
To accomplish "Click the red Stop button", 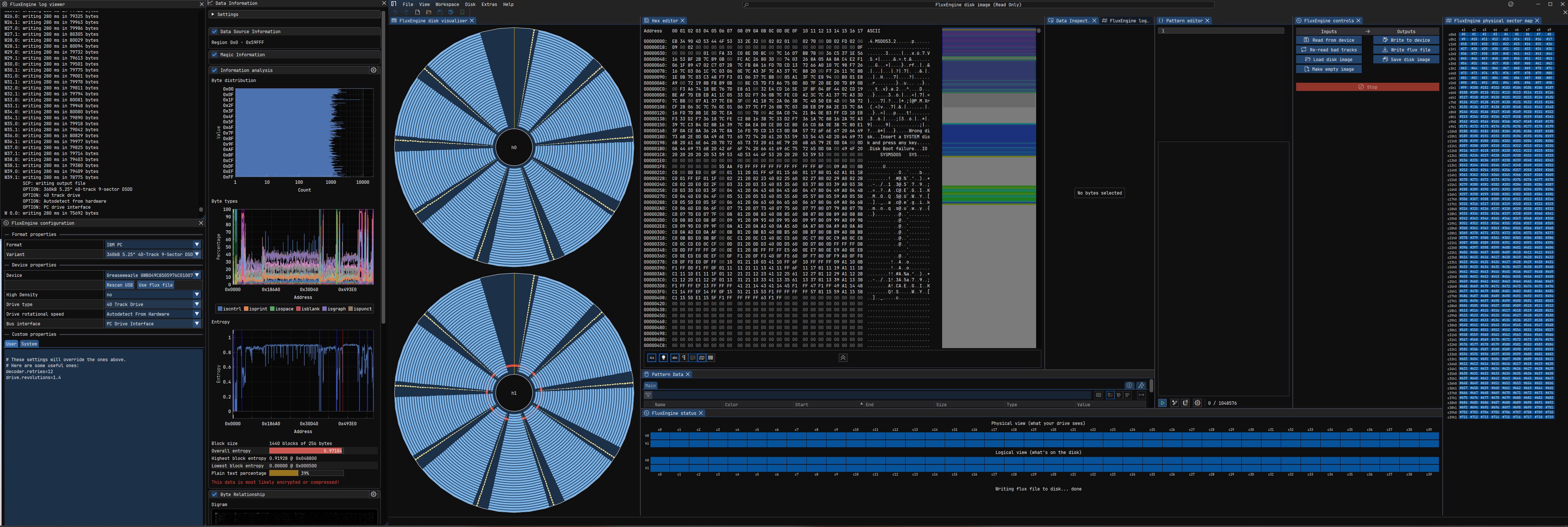I will [x=1367, y=87].
